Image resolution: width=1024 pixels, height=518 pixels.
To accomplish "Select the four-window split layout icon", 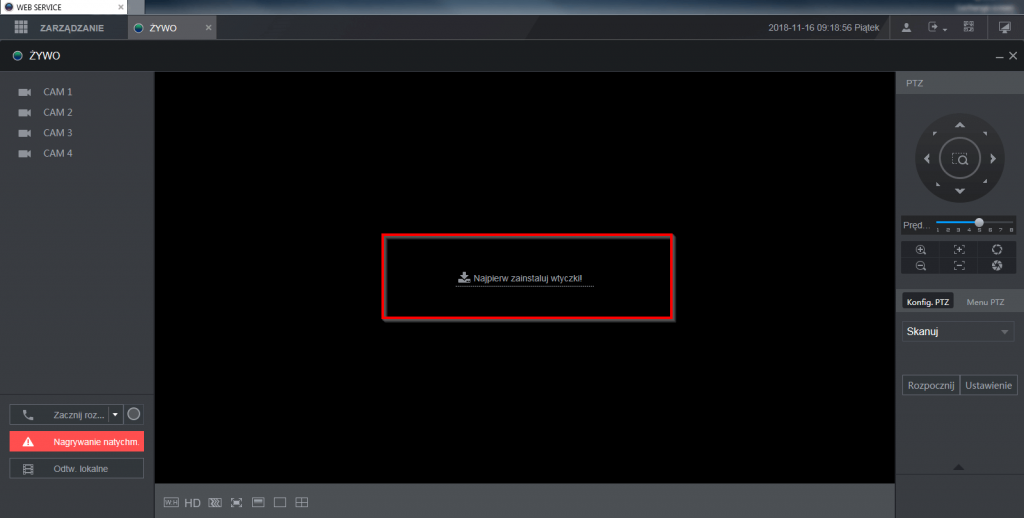I will click(302, 502).
